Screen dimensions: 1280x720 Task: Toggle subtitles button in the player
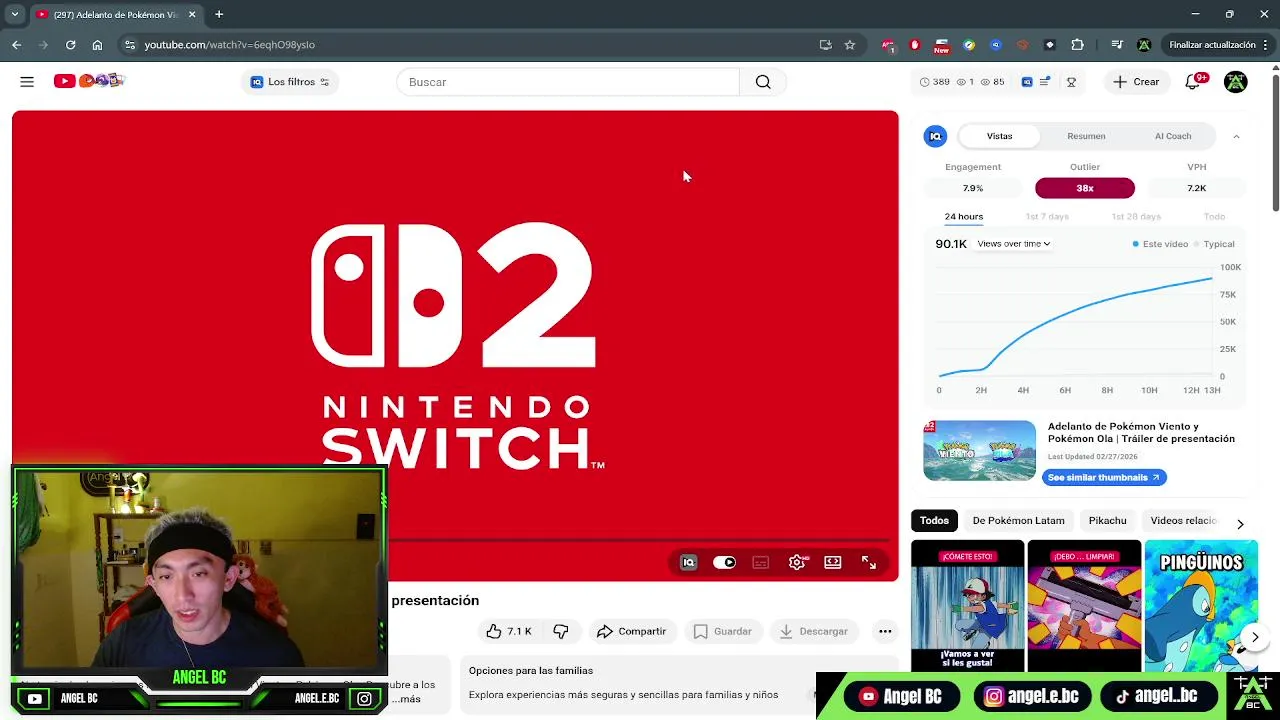(760, 563)
